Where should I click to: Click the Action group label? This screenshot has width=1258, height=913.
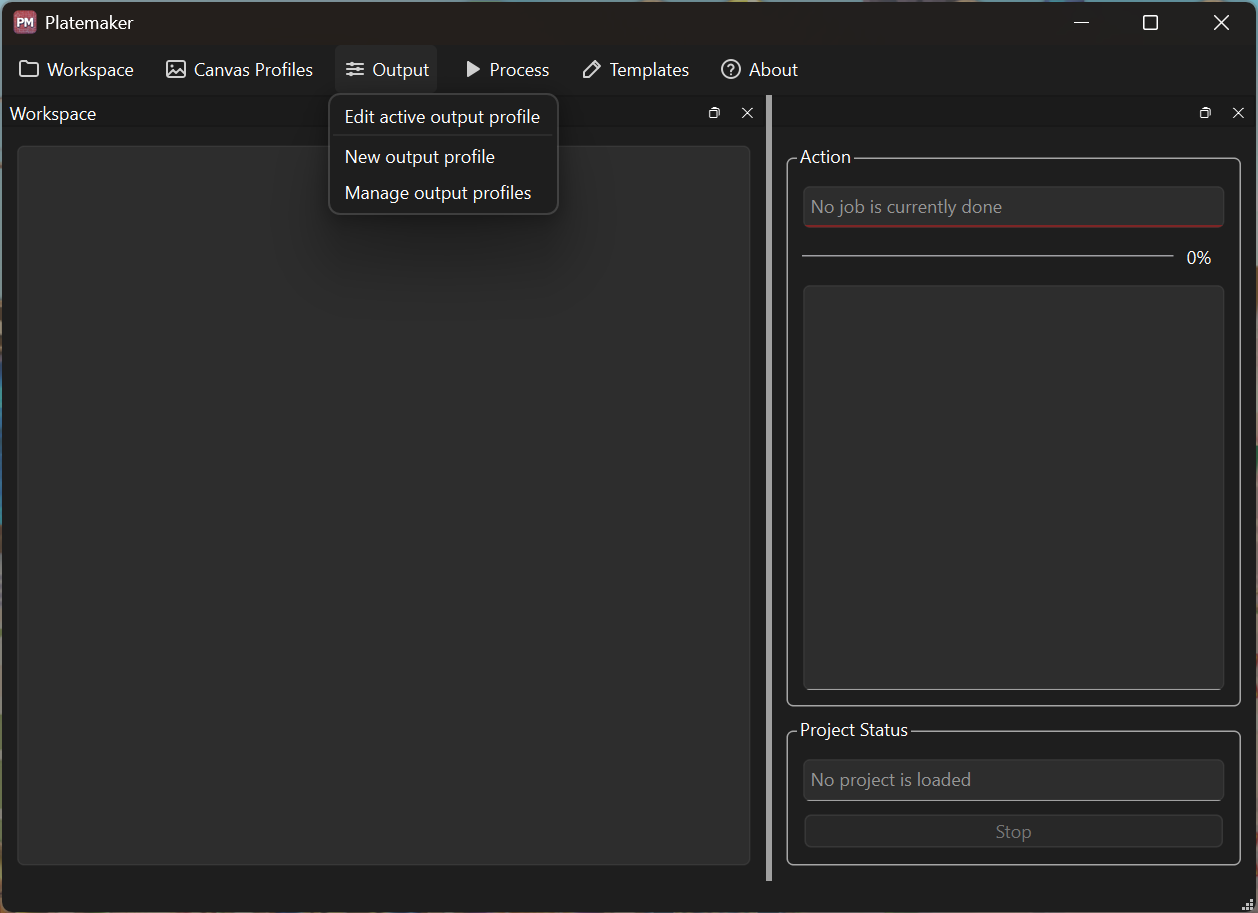coord(825,157)
